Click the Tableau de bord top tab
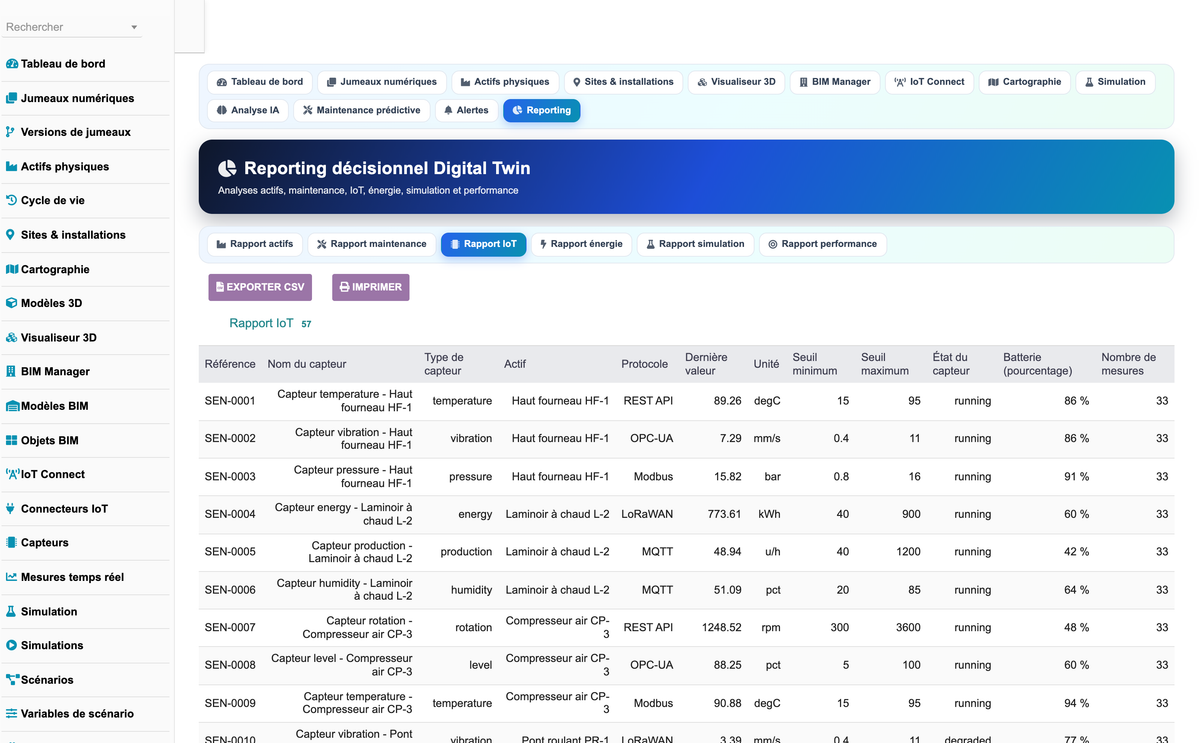The width and height of the screenshot is (1200, 743). point(260,82)
